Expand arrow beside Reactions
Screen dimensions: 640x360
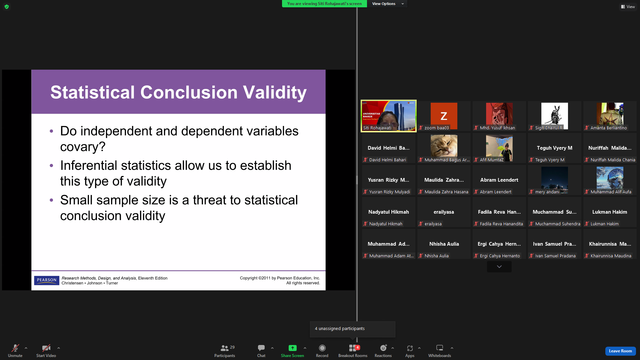[x=393, y=348]
